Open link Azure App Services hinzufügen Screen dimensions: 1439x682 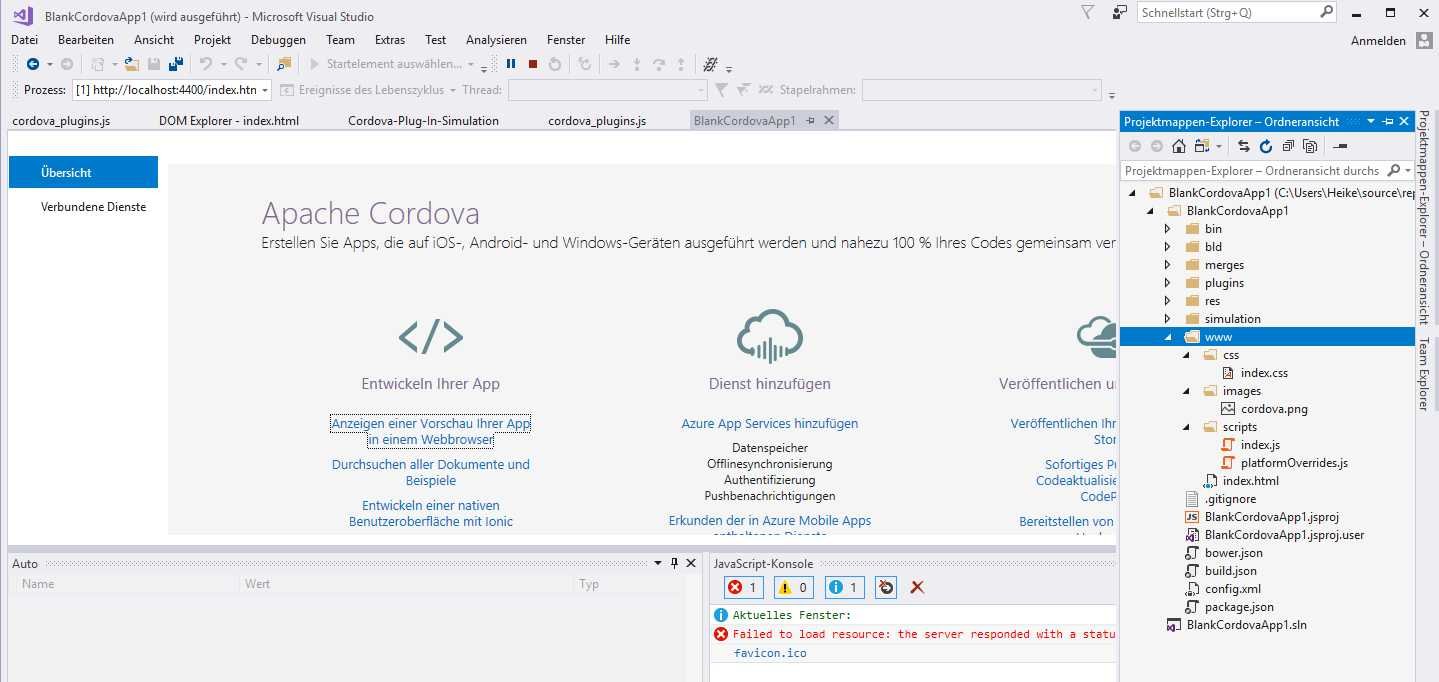click(x=770, y=424)
